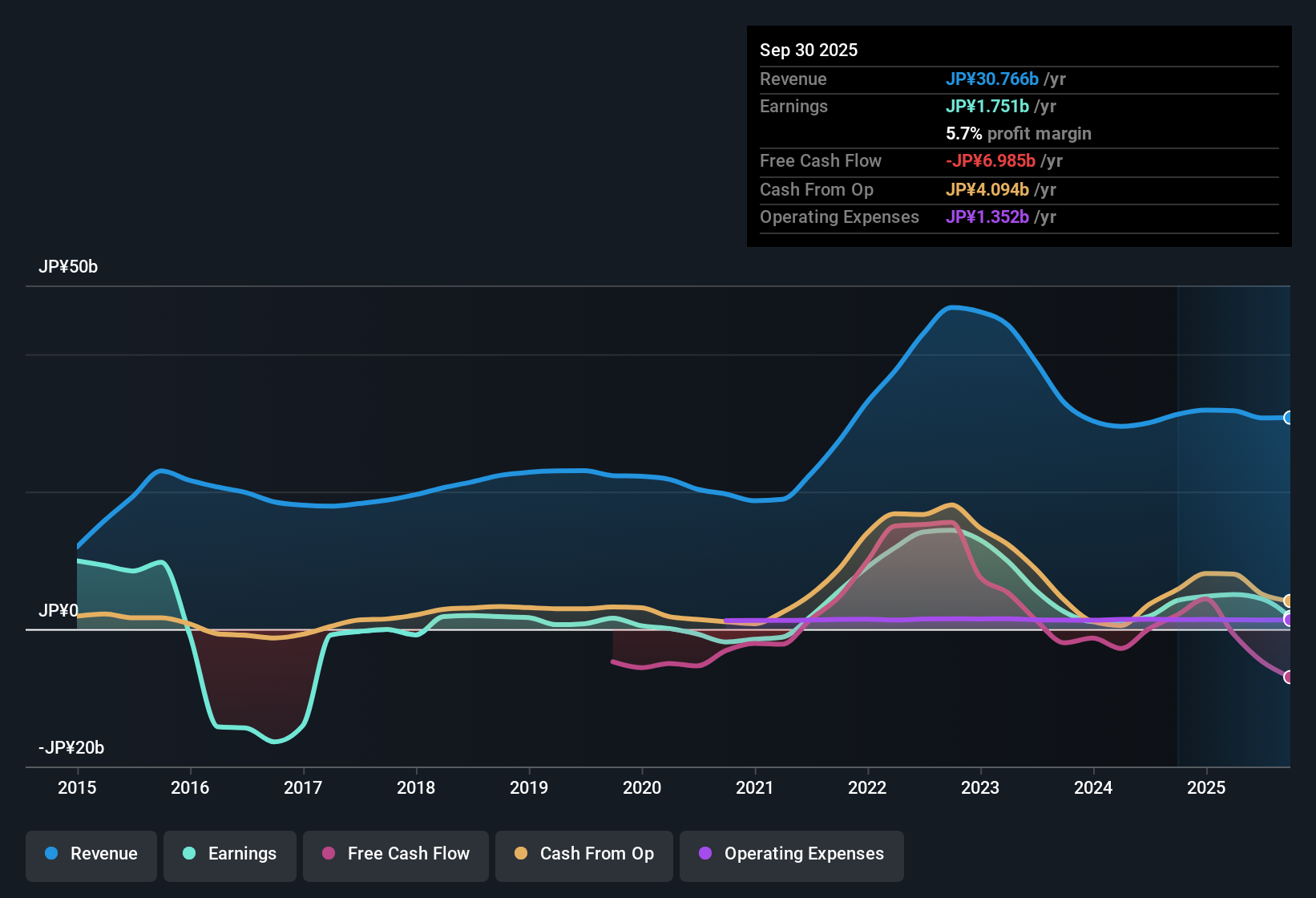
Task: Click the teal Earnings legend dot
Action: tap(190, 854)
